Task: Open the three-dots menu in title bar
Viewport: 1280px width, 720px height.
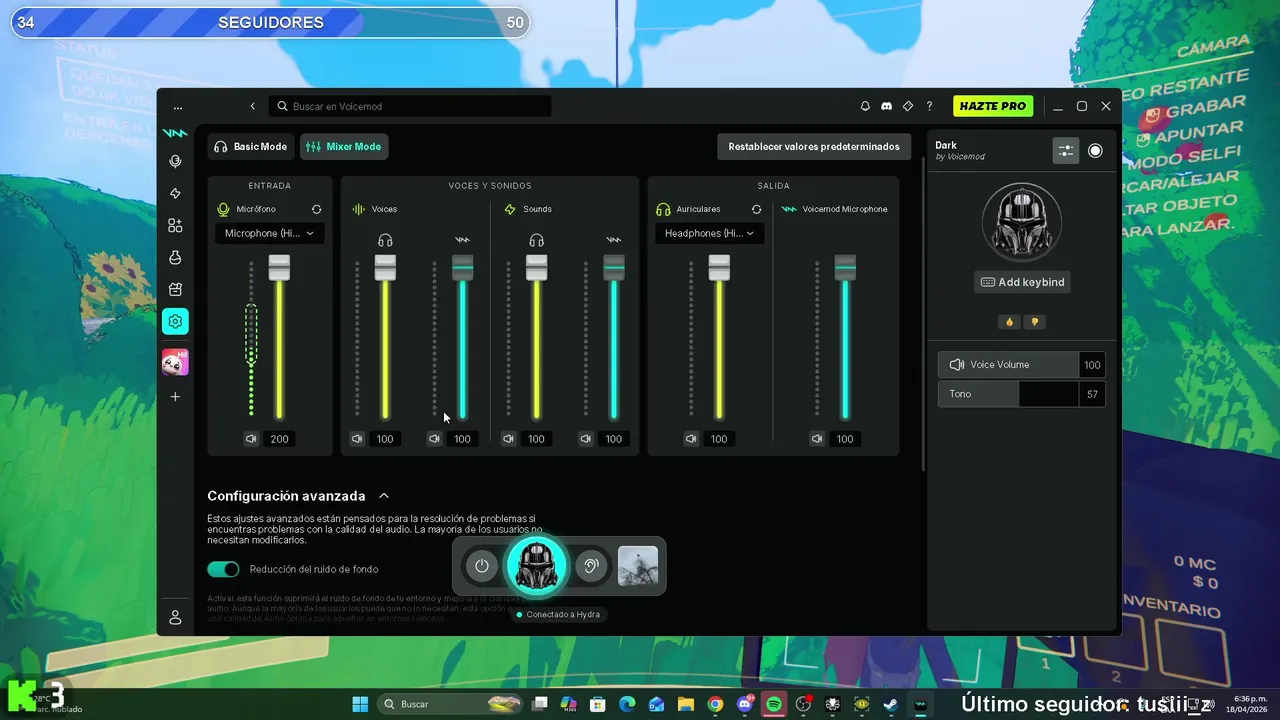Action: (178, 106)
